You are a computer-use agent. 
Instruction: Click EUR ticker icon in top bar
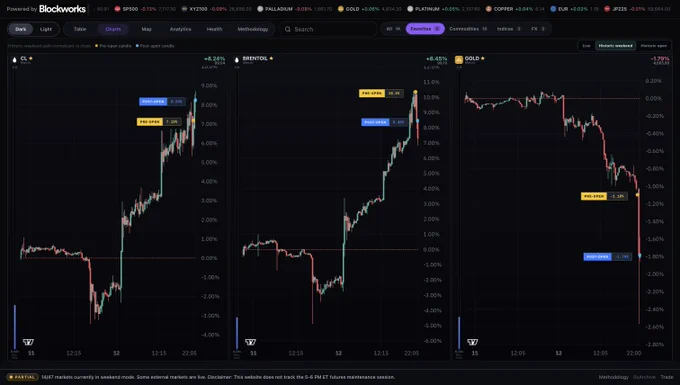point(553,9)
